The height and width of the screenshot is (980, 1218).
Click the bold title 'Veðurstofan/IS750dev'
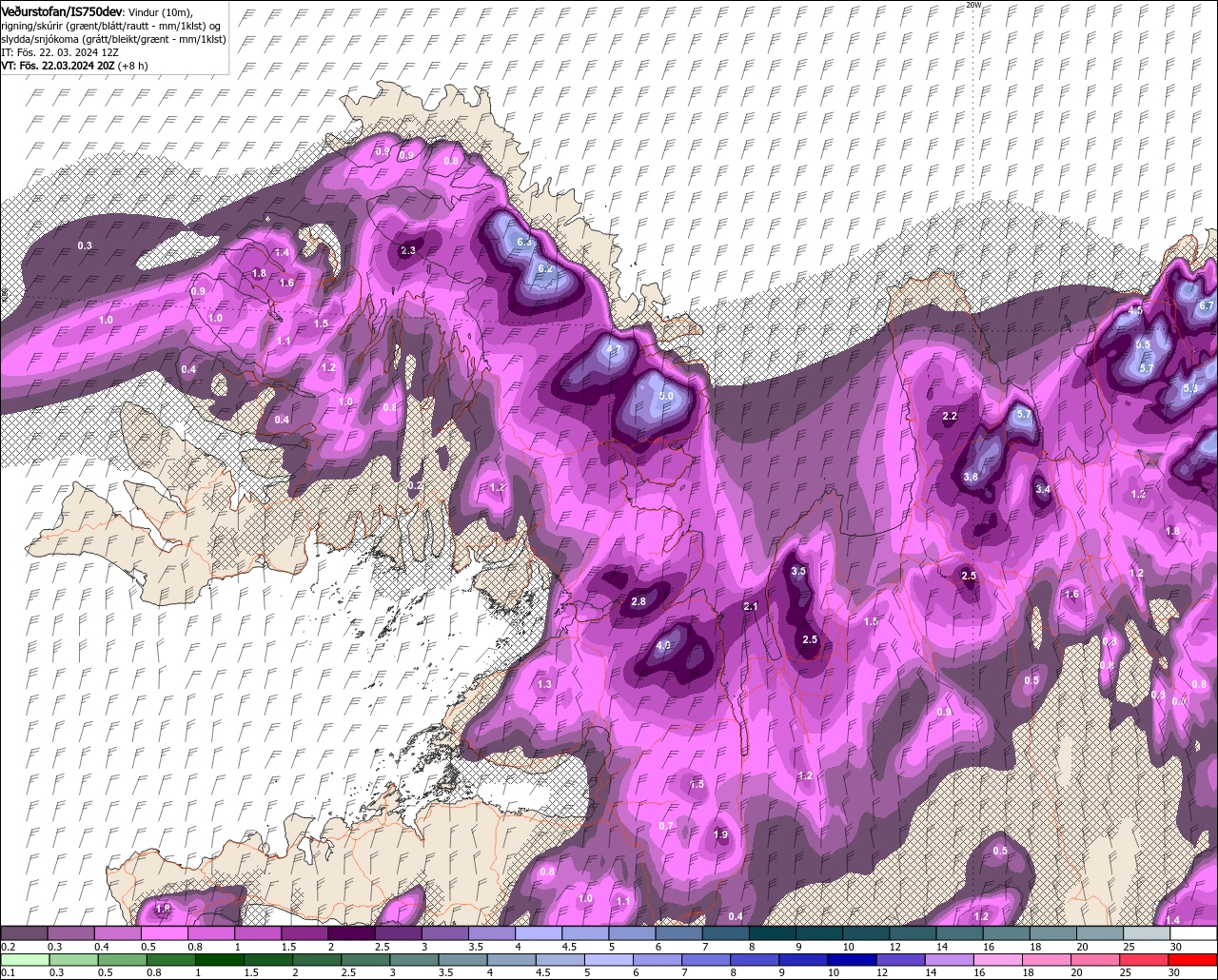(62, 11)
